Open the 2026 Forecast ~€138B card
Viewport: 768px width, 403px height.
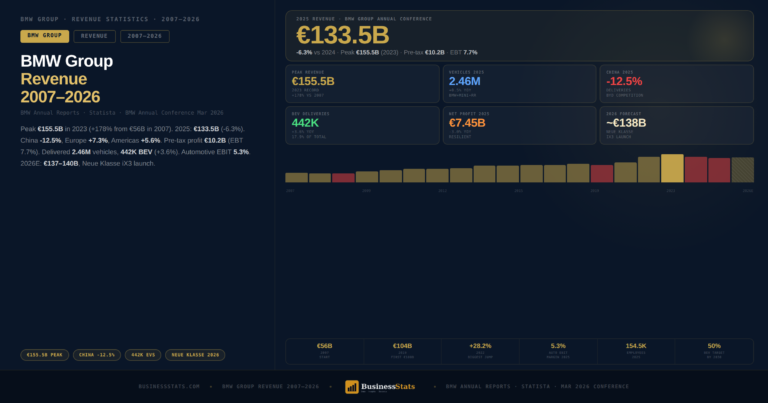[677, 125]
